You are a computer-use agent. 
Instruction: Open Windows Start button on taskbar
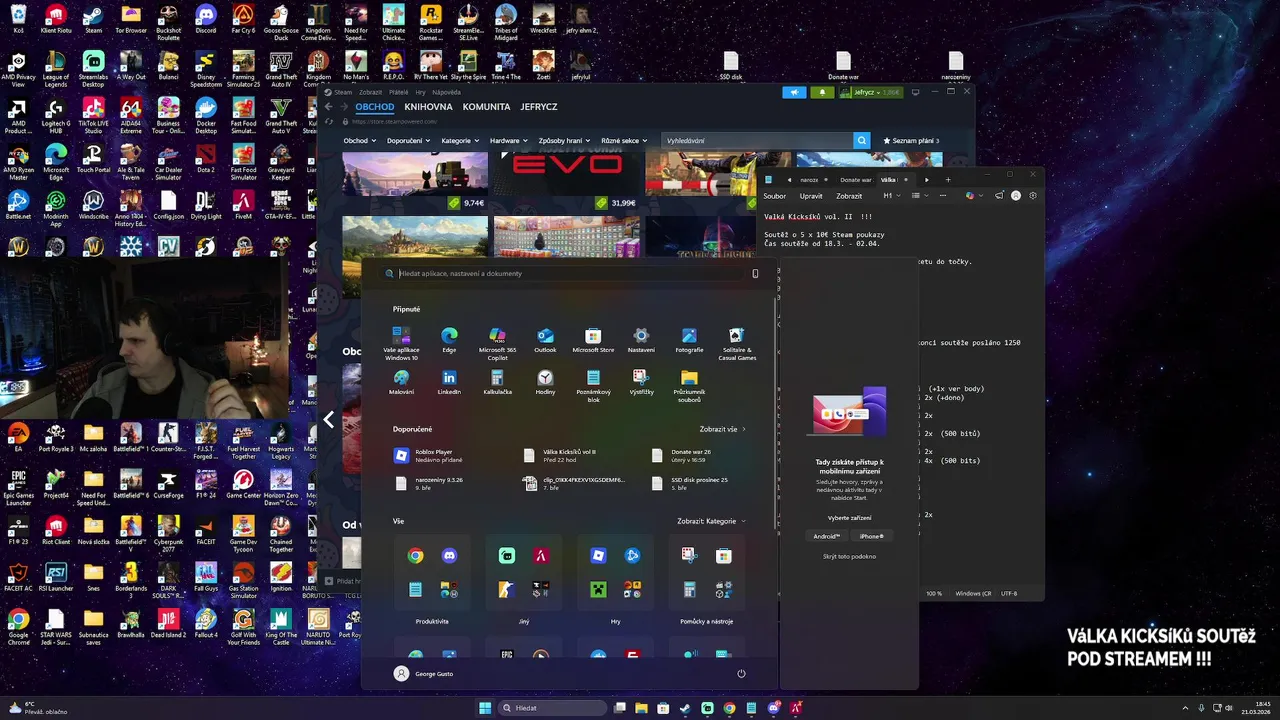pos(485,708)
